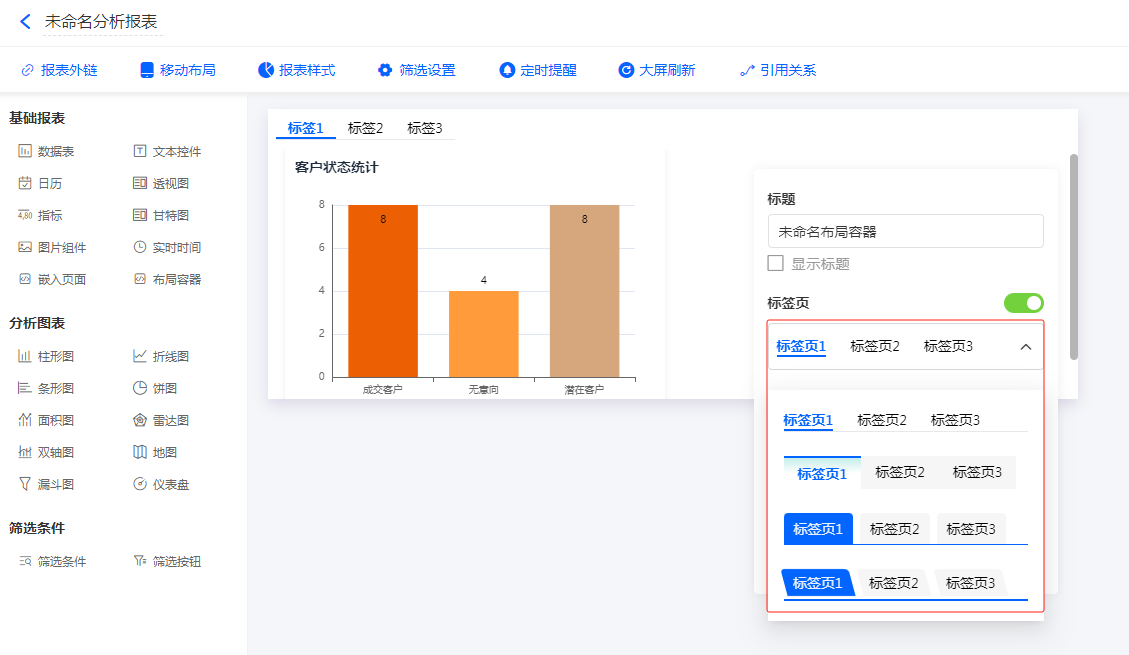Click the back arrow beside report title
1129x655 pixels.
point(25,21)
